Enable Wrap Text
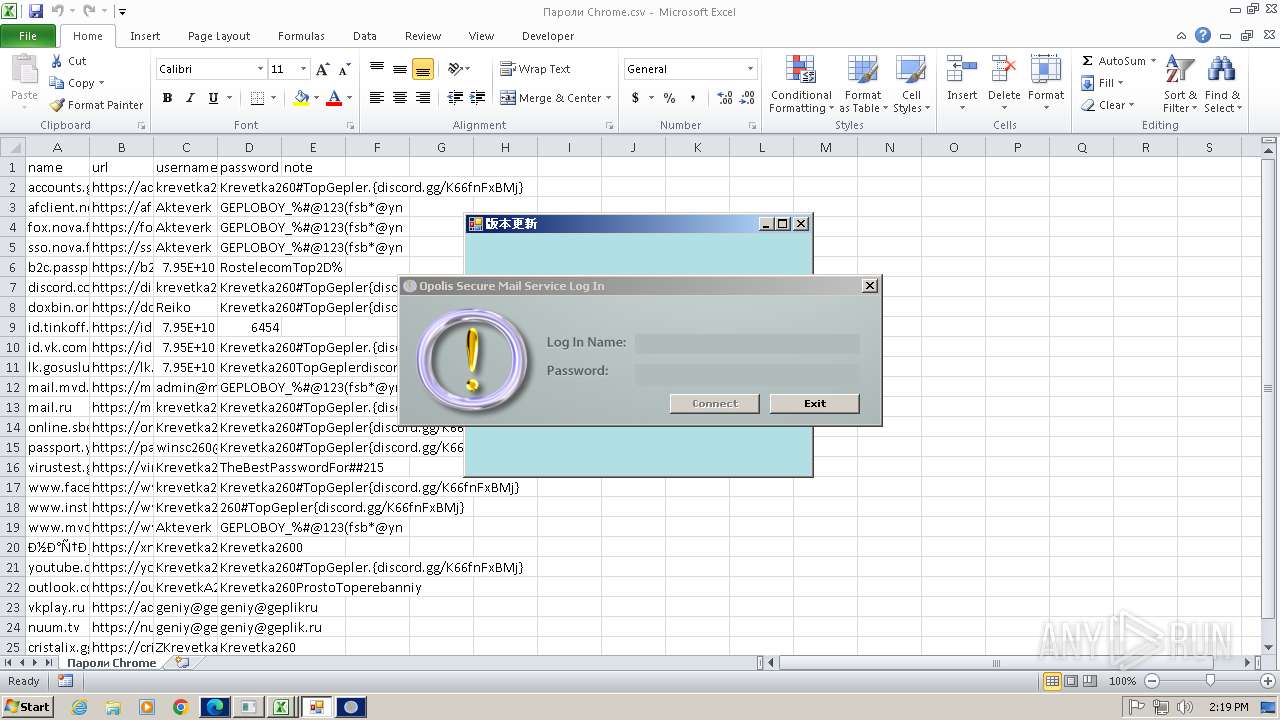 (535, 69)
